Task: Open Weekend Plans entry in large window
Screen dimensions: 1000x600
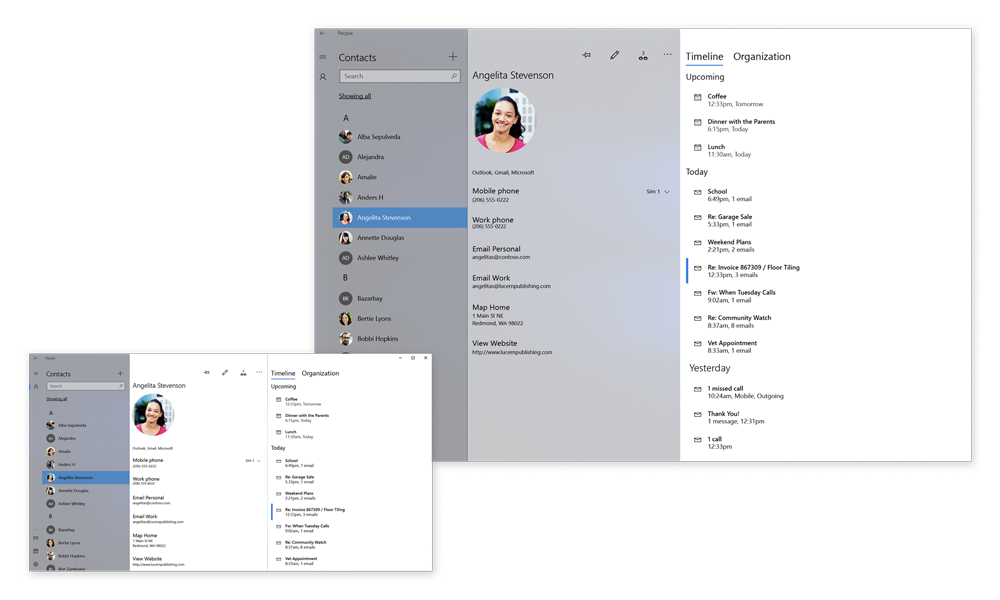Action: (730, 246)
